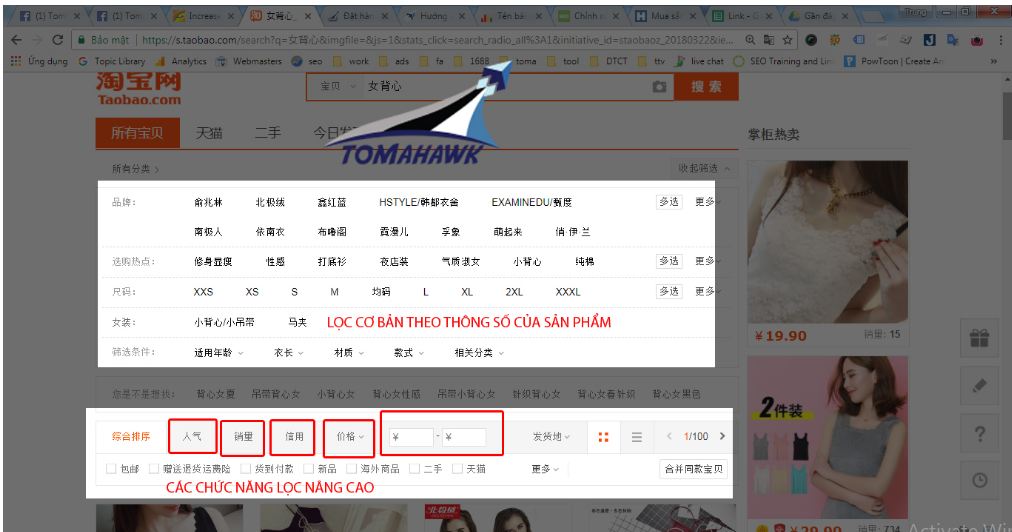Tick the 新品 checkbox

click(309, 469)
